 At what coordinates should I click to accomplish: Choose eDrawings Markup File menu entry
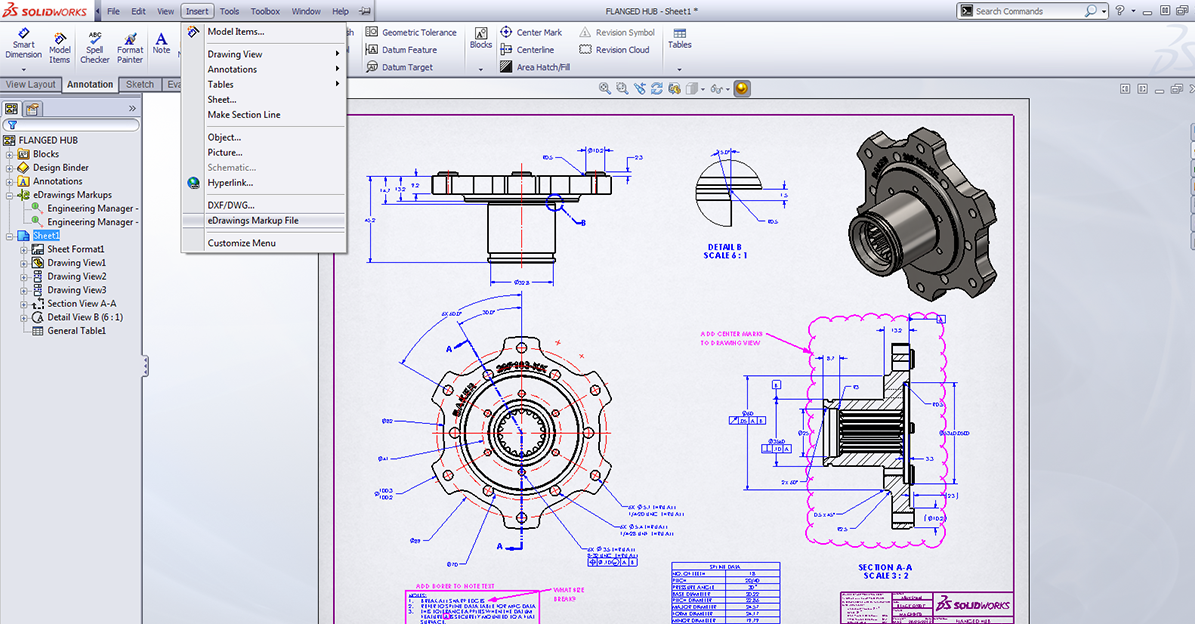(x=253, y=221)
